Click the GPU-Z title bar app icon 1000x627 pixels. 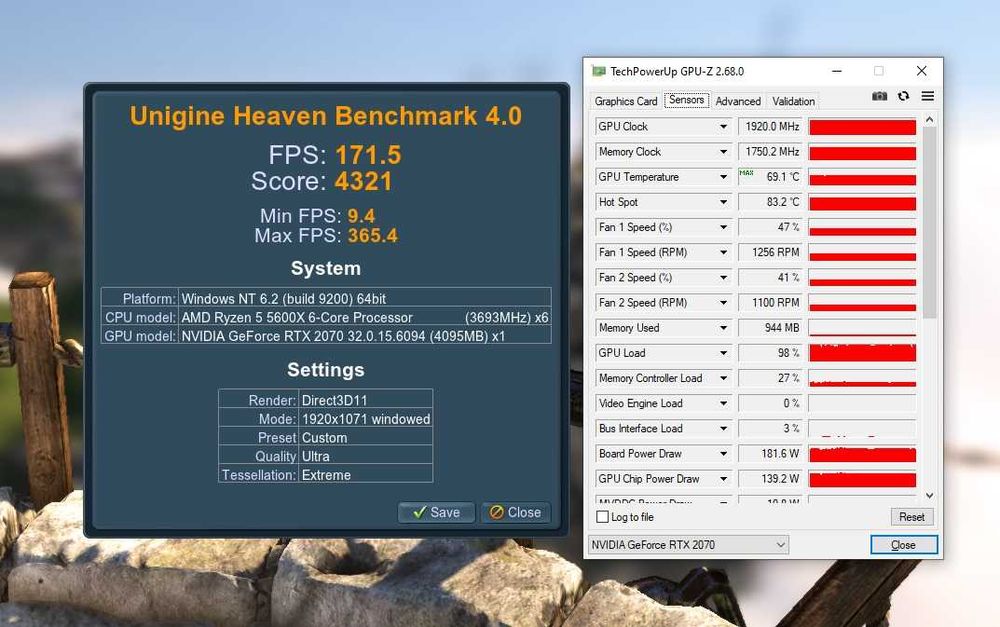[x=598, y=71]
